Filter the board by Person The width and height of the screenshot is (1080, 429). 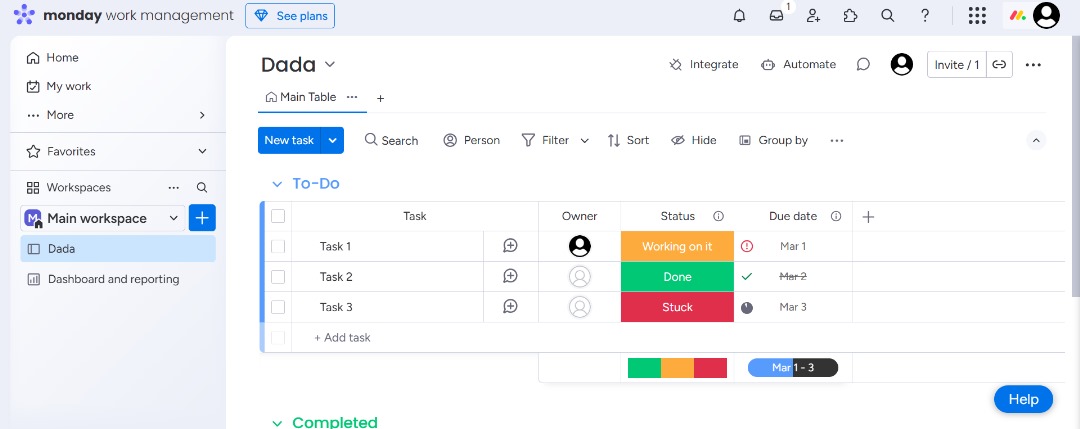[x=472, y=140]
